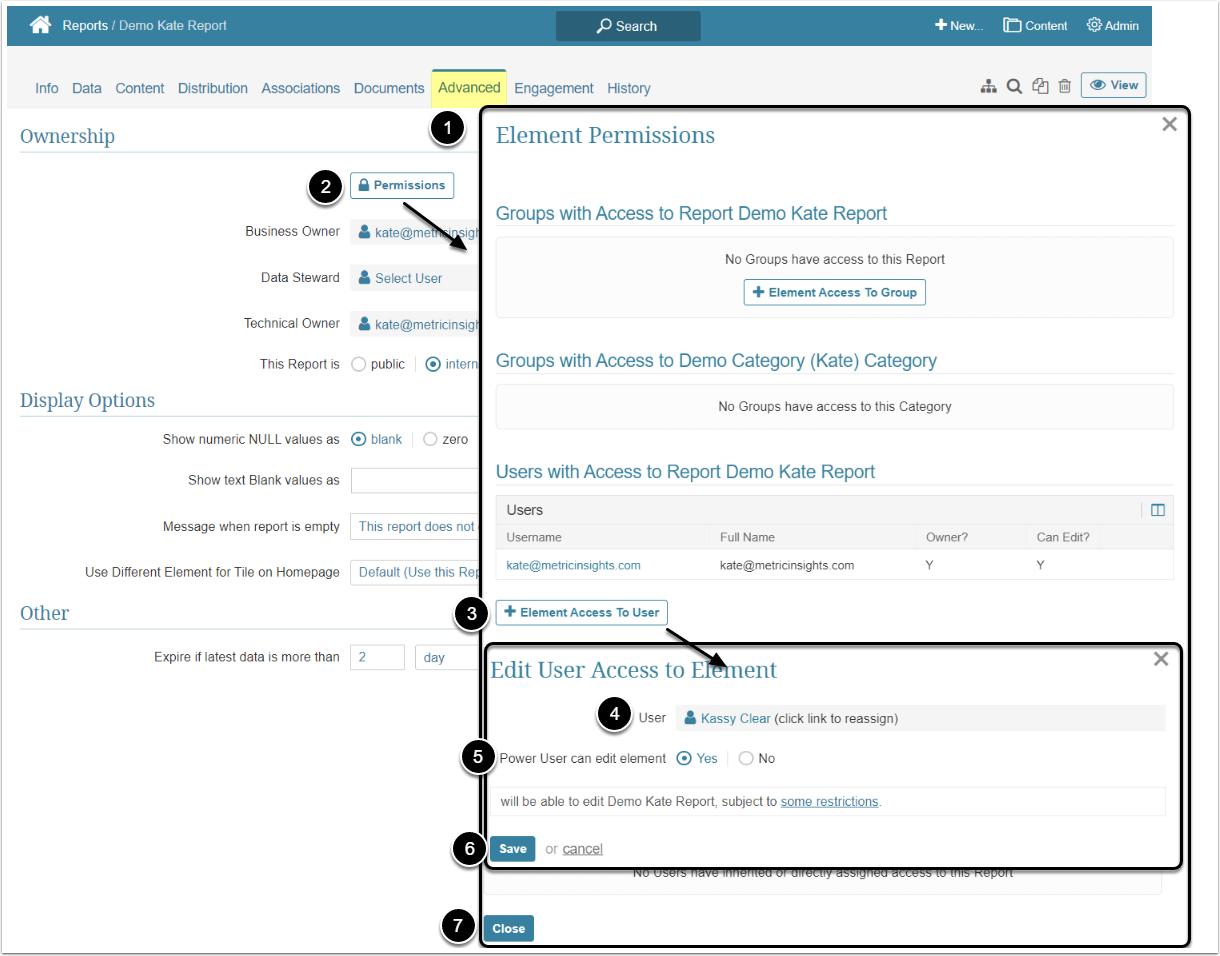Click Element Access To Group button
This screenshot has height=956, width=1220.
(x=835, y=292)
